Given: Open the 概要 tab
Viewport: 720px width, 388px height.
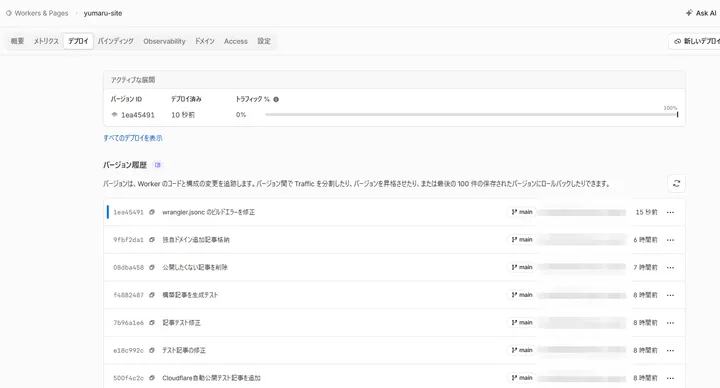Looking at the screenshot, I should (x=17, y=41).
